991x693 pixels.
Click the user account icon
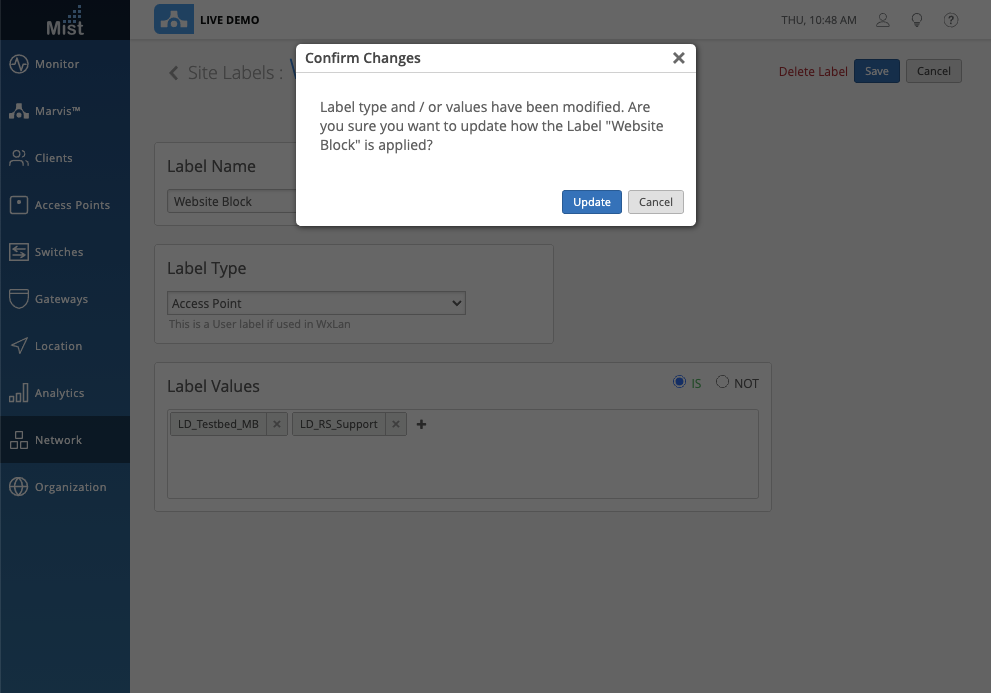(x=882, y=20)
